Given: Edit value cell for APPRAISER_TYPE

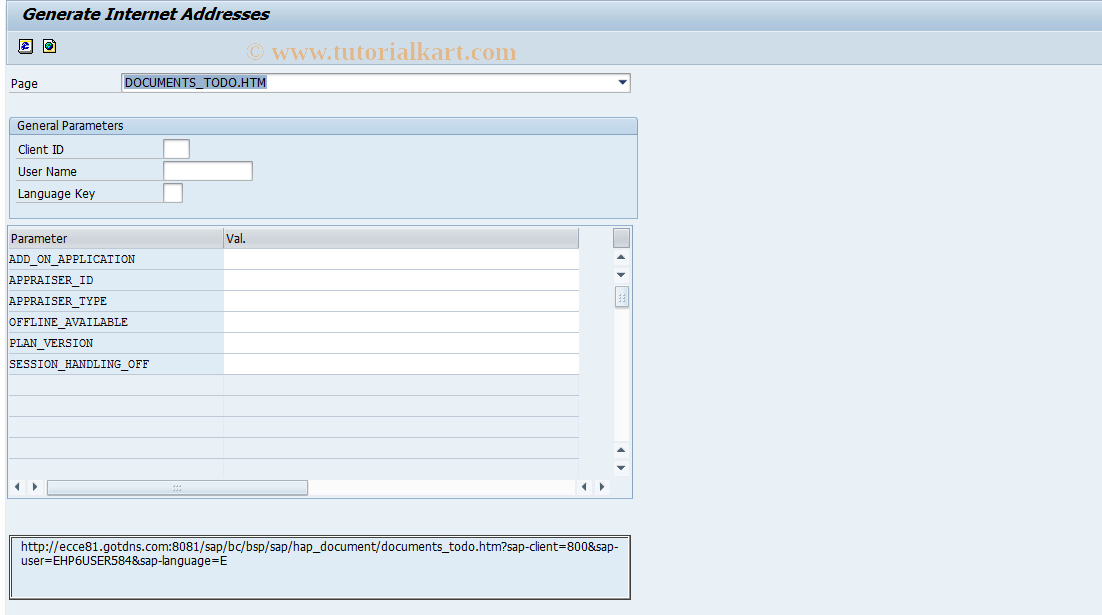Looking at the screenshot, I should coord(401,302).
